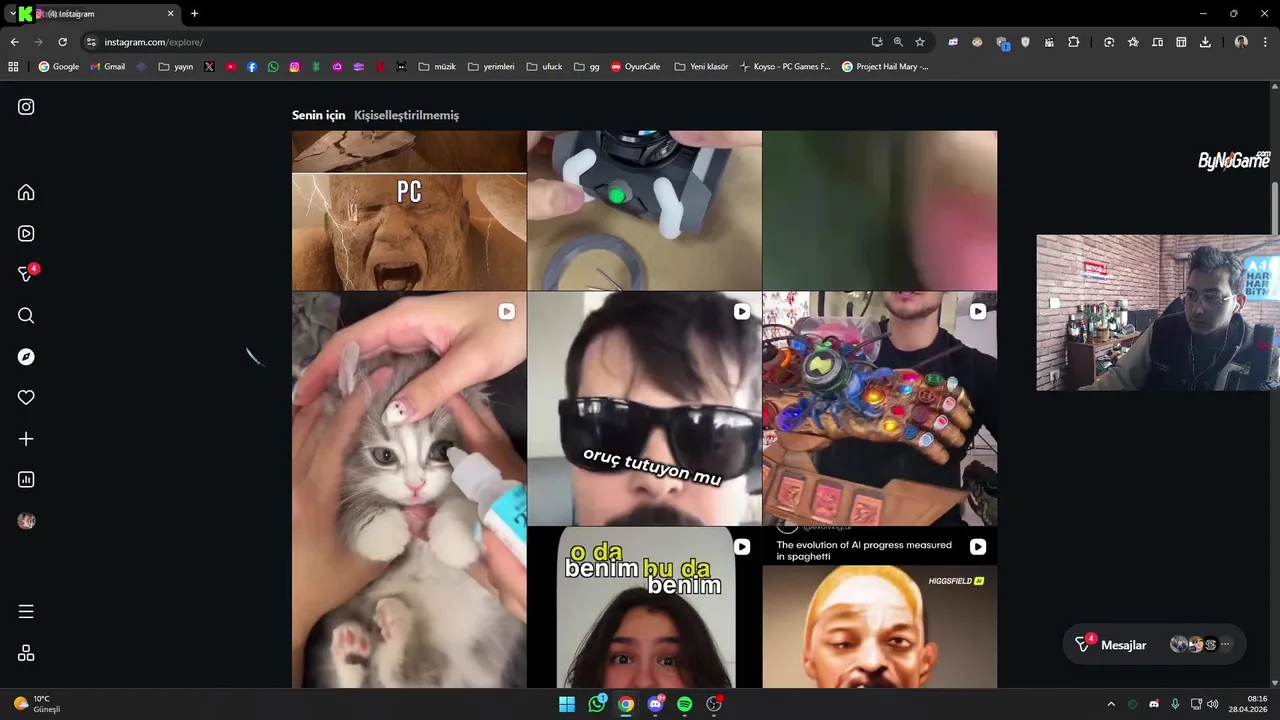Open the kitten feeding reel
This screenshot has width=1280, height=720.
(x=409, y=490)
